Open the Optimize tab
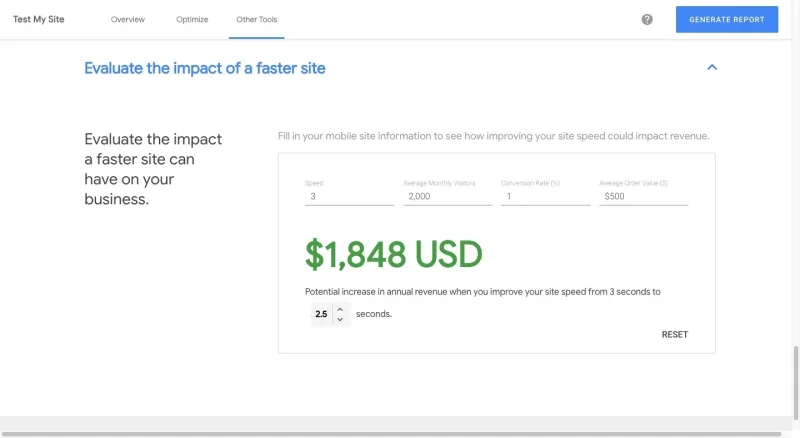 192,20
